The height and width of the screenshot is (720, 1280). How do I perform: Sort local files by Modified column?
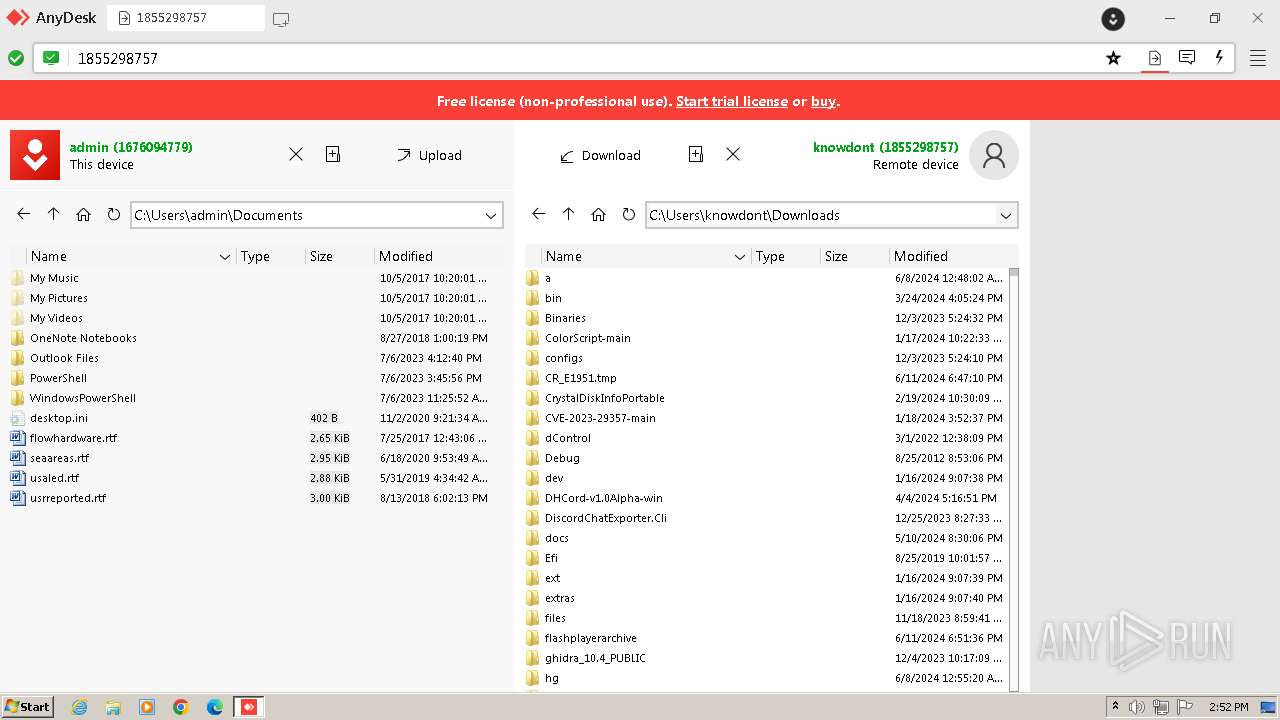point(438,256)
